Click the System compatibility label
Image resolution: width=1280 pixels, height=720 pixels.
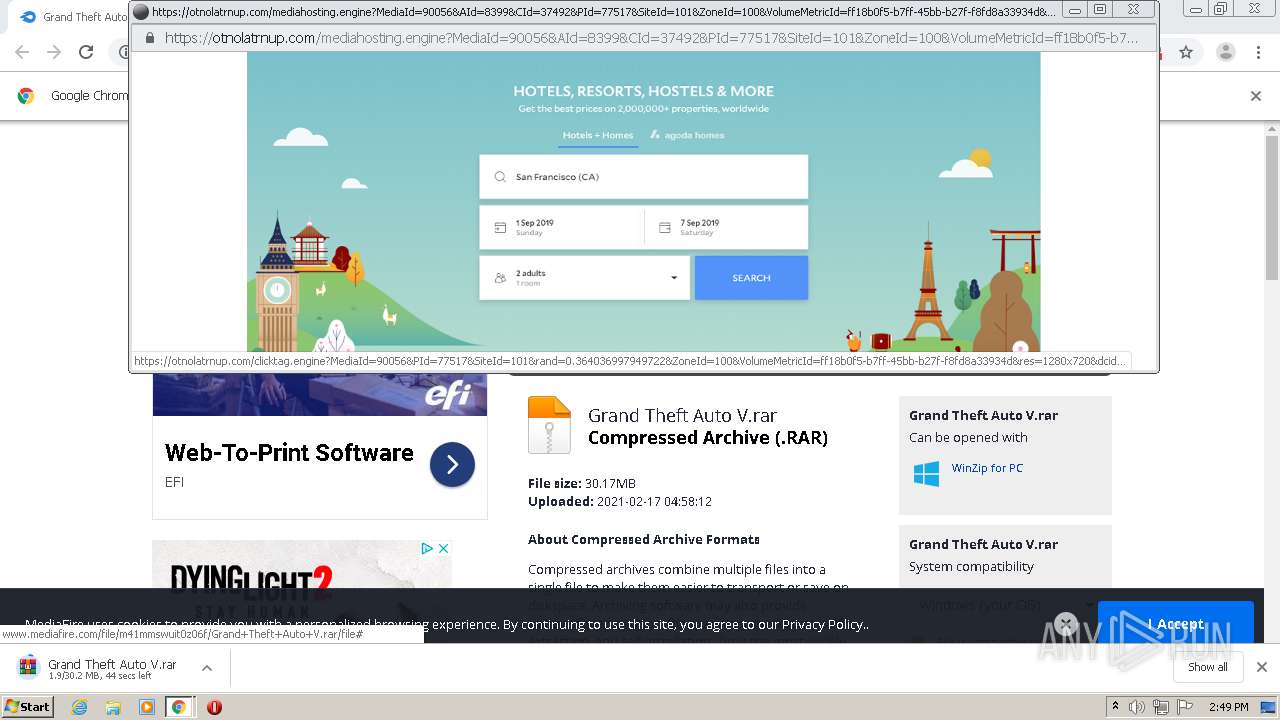pyautogui.click(x=971, y=566)
